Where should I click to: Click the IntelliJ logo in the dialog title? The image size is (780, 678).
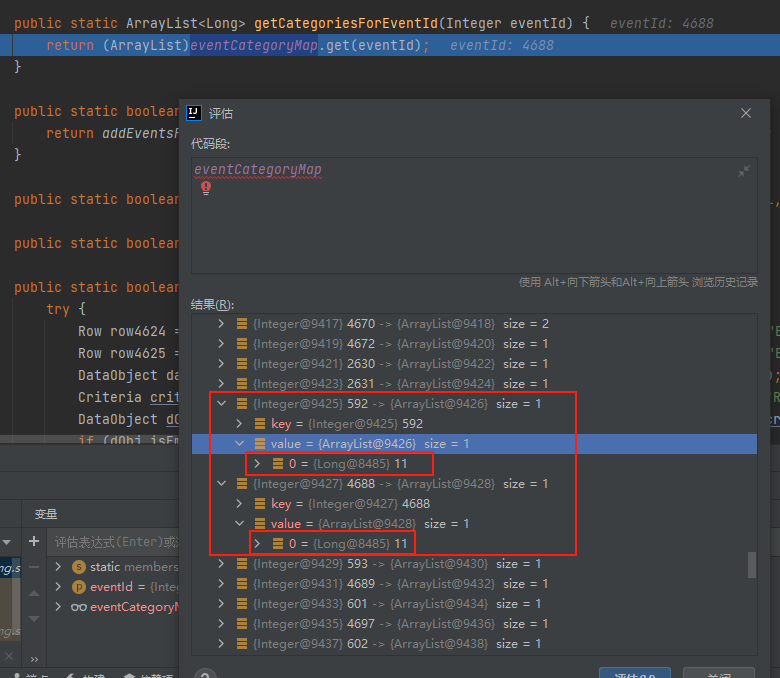pyautogui.click(x=194, y=113)
